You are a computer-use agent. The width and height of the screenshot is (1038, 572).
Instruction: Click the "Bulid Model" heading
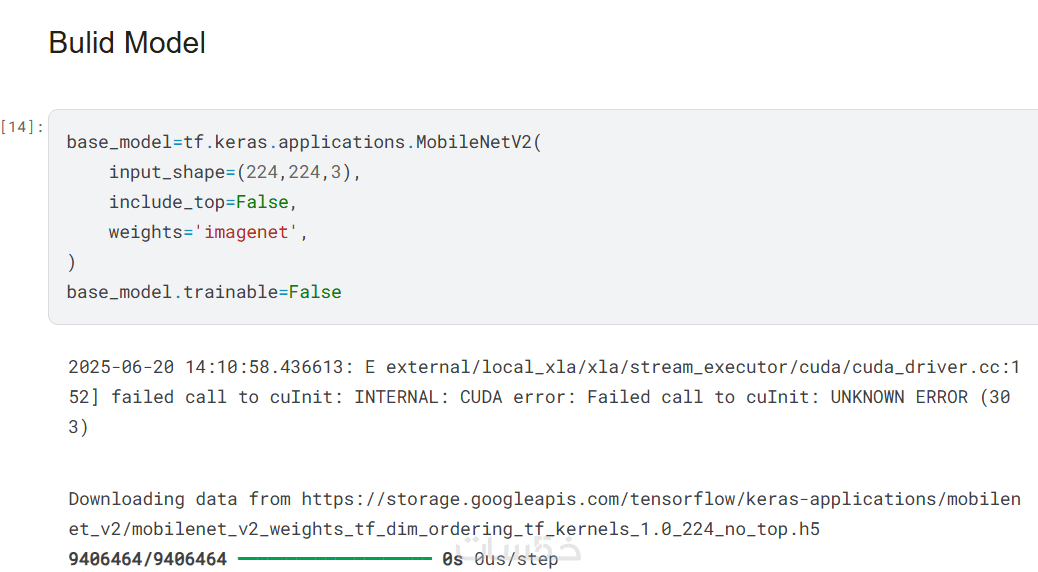click(127, 43)
